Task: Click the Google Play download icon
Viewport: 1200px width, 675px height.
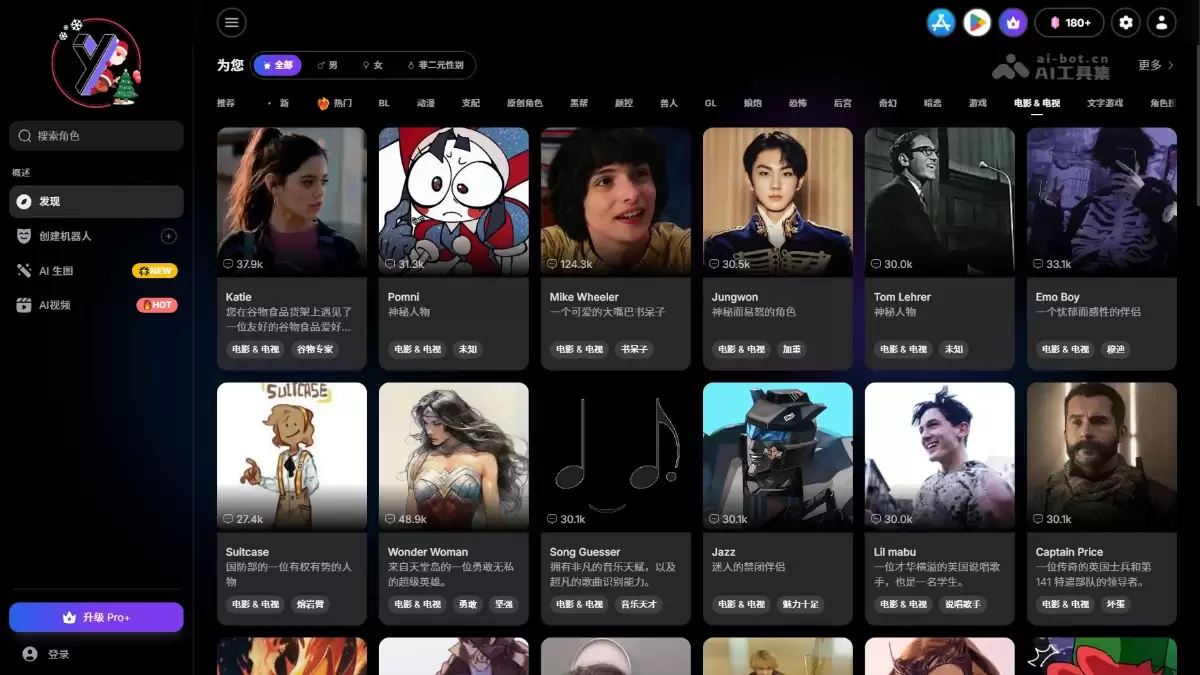Action: (977, 22)
